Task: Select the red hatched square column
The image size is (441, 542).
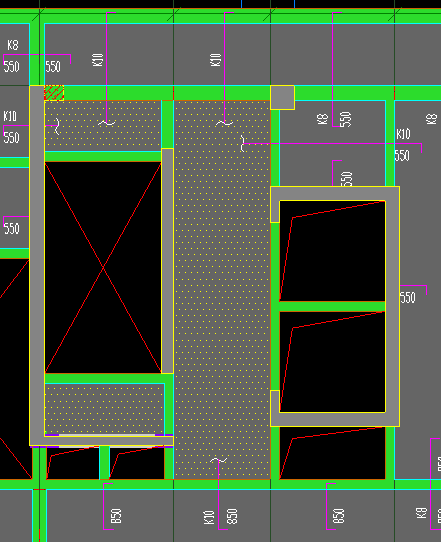Action: pos(54,93)
